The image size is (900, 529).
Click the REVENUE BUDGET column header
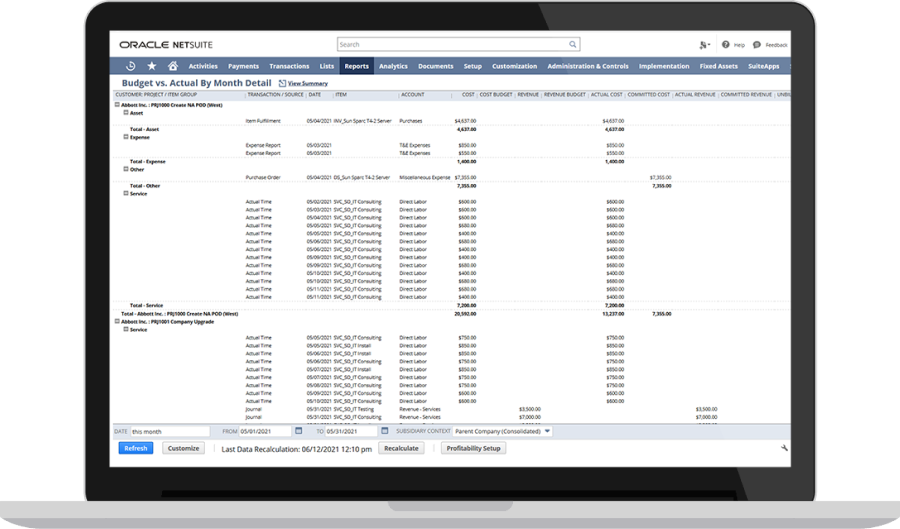[x=565, y=95]
